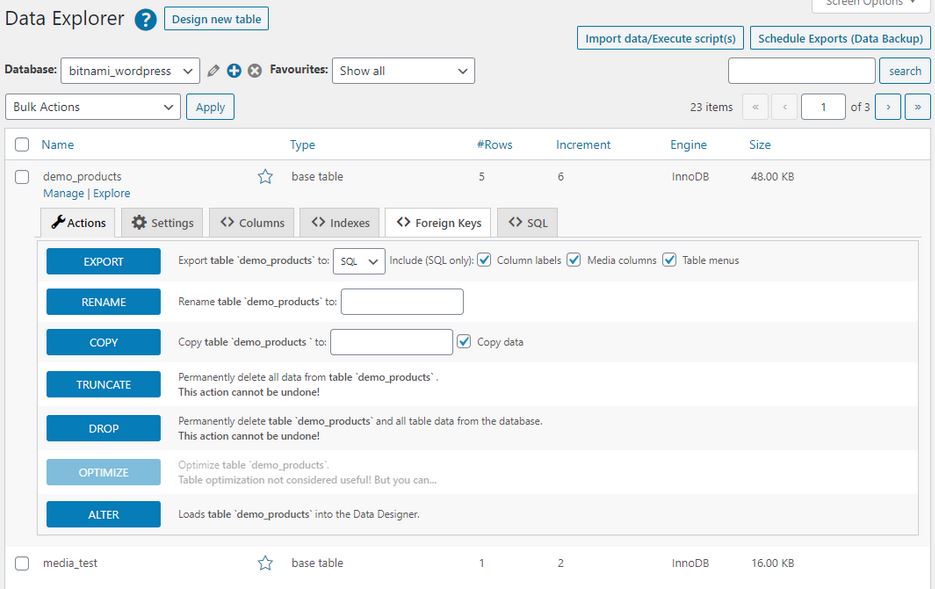Focus the search text field
This screenshot has width=935, height=589.
tap(801, 71)
